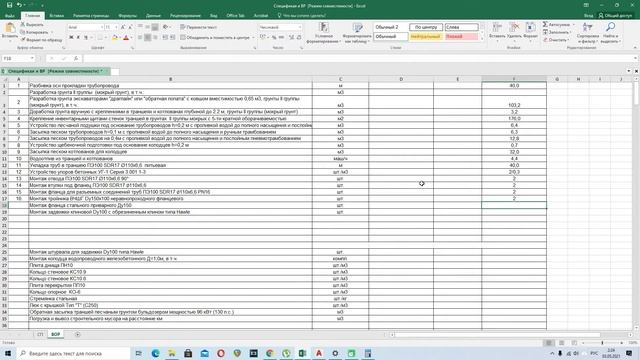Insert cells using Вставить in Cells group
Viewport: 640px width, 360px height.
coord(497,32)
